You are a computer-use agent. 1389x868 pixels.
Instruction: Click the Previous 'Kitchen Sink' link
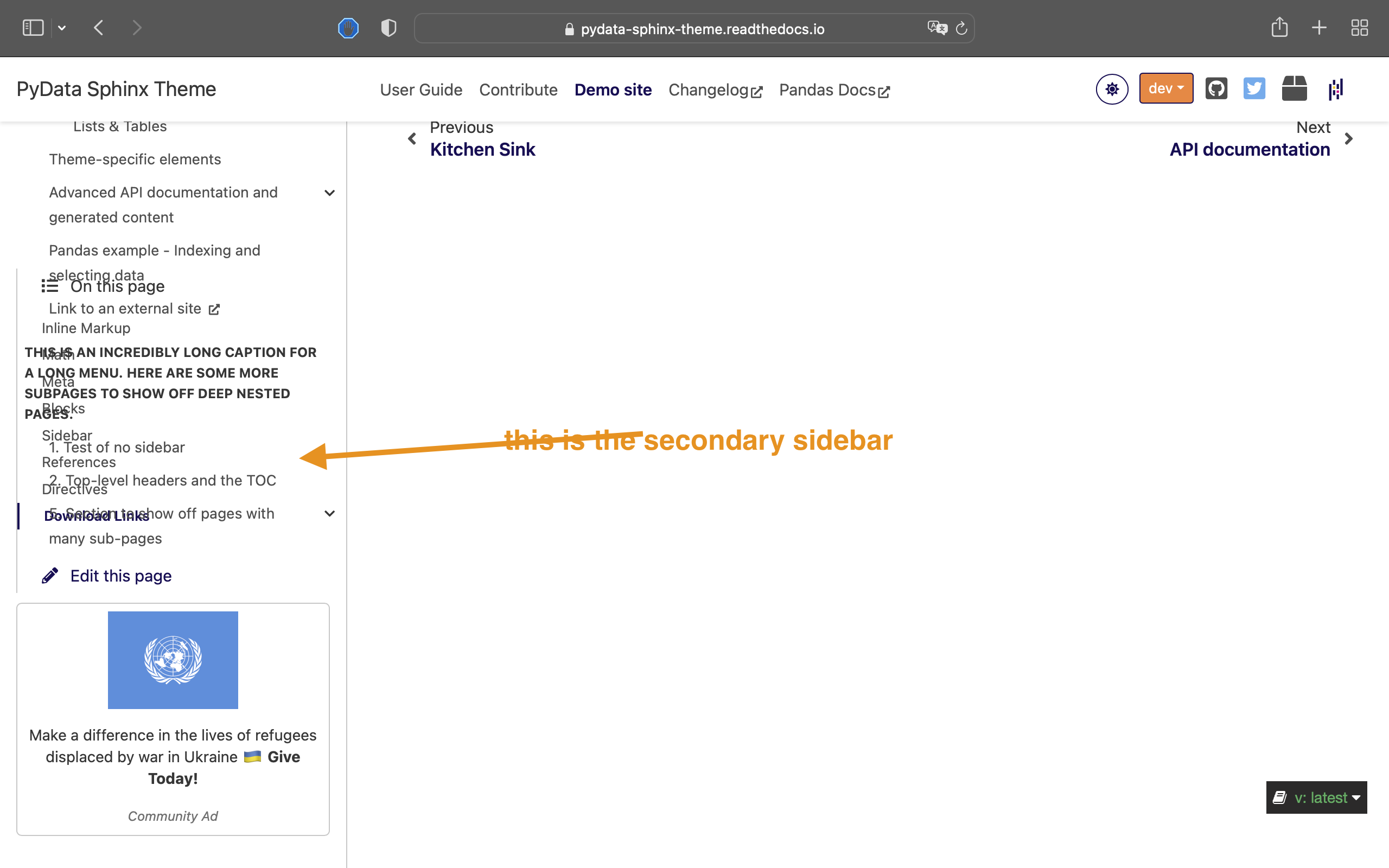pos(482,149)
